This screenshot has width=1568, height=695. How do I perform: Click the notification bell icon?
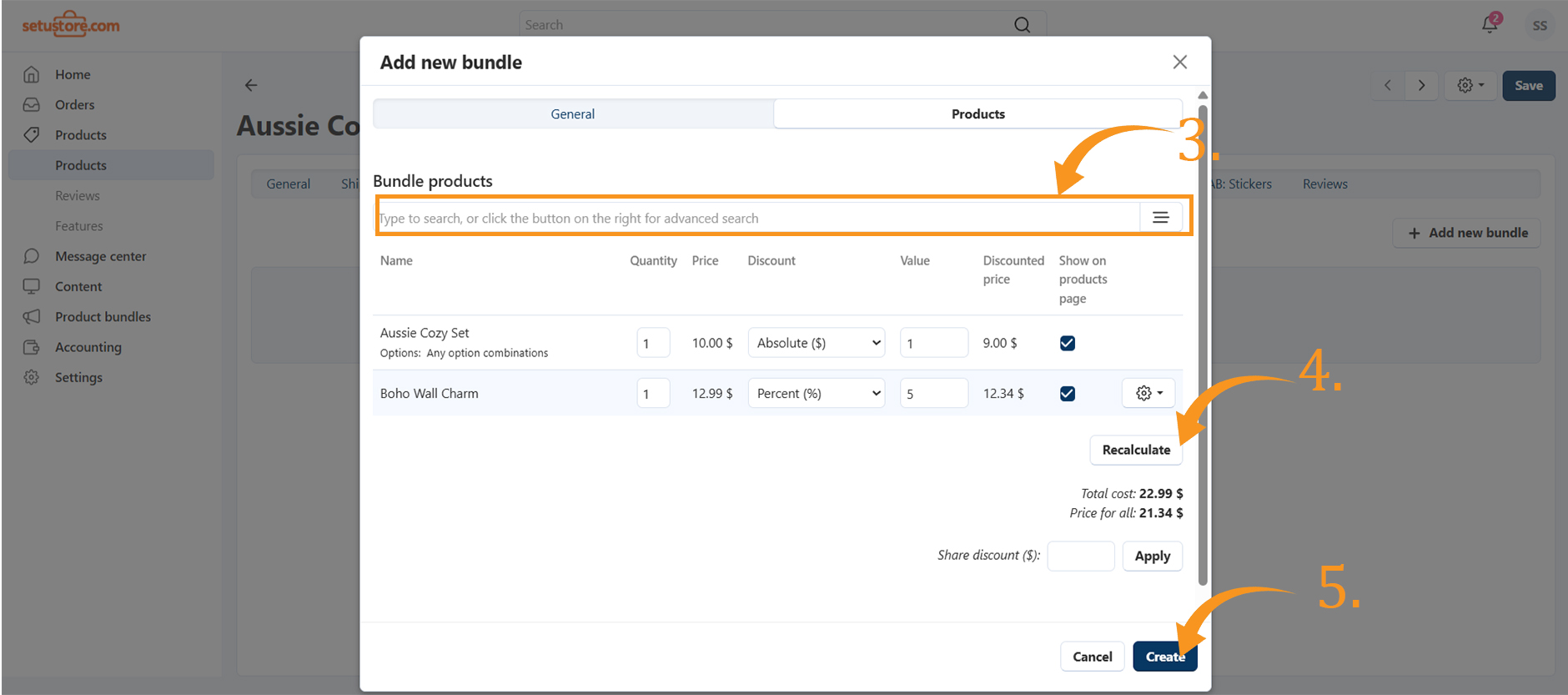(1490, 24)
